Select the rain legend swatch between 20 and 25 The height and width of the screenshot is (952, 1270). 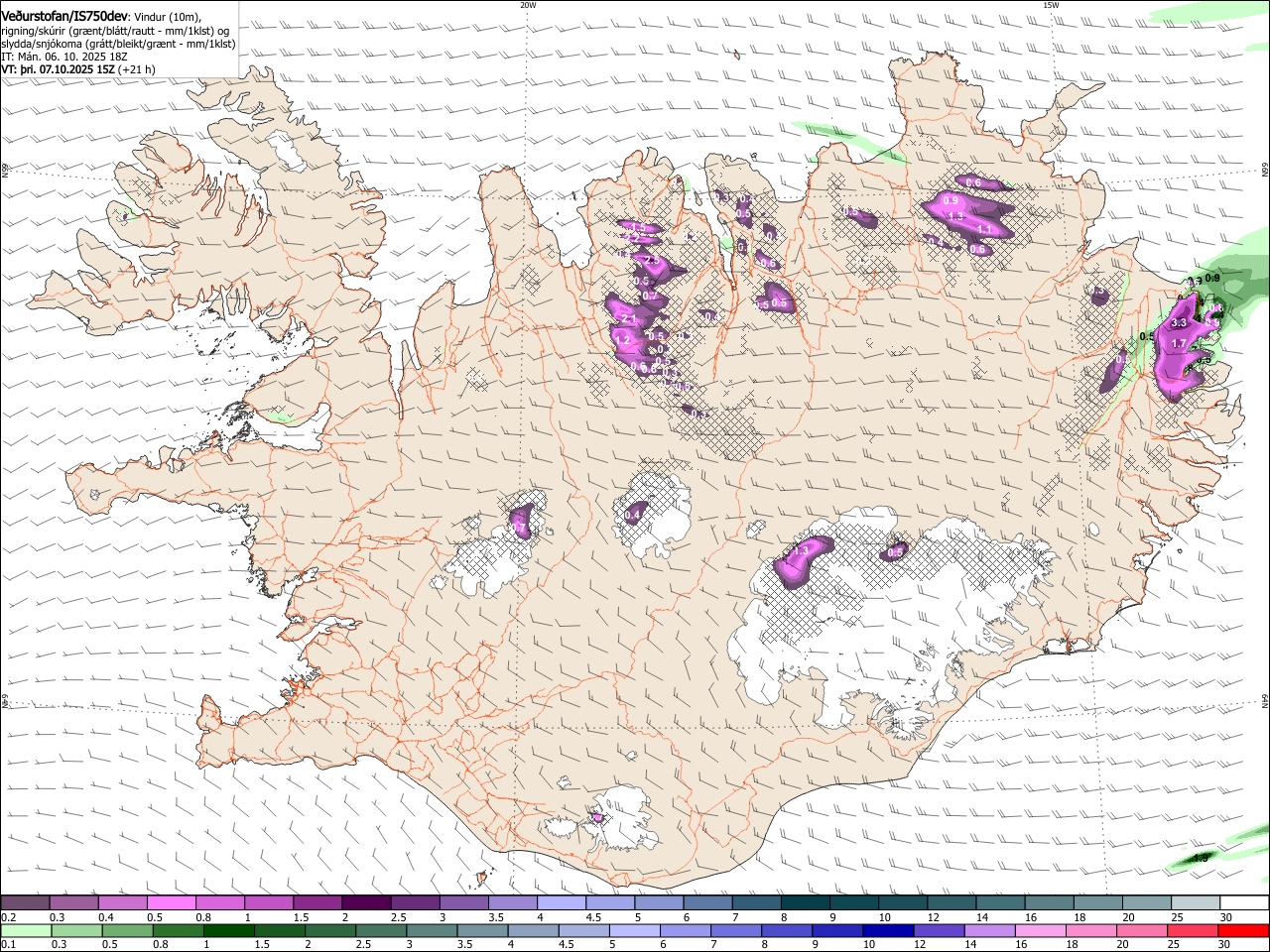(x=1141, y=930)
